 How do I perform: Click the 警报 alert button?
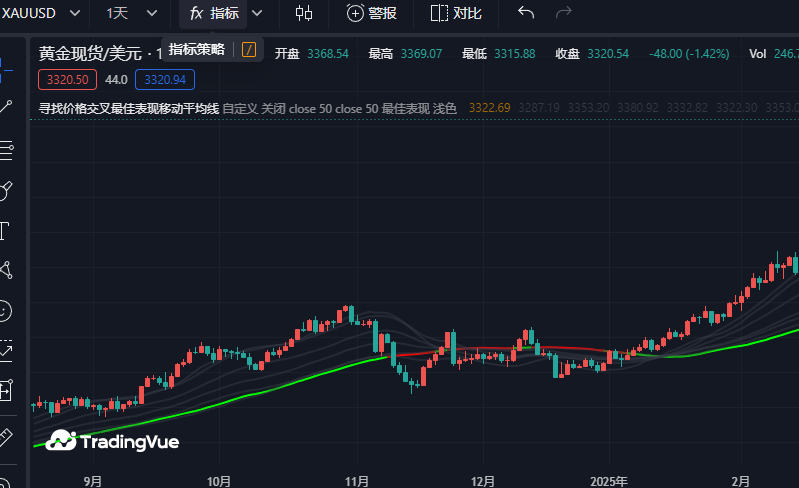tap(372, 13)
